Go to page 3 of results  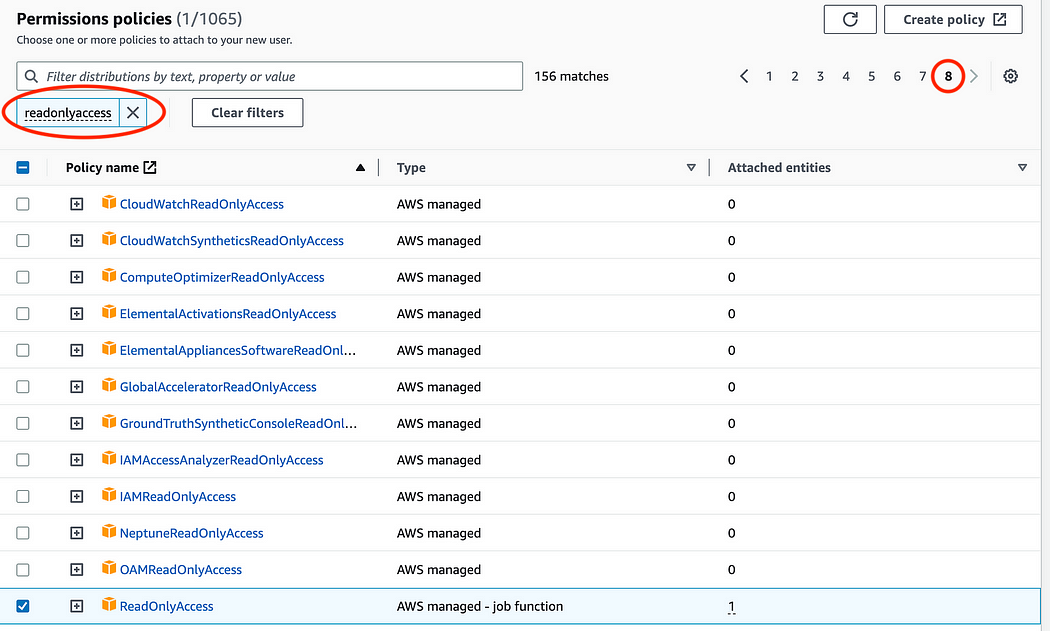click(x=820, y=76)
